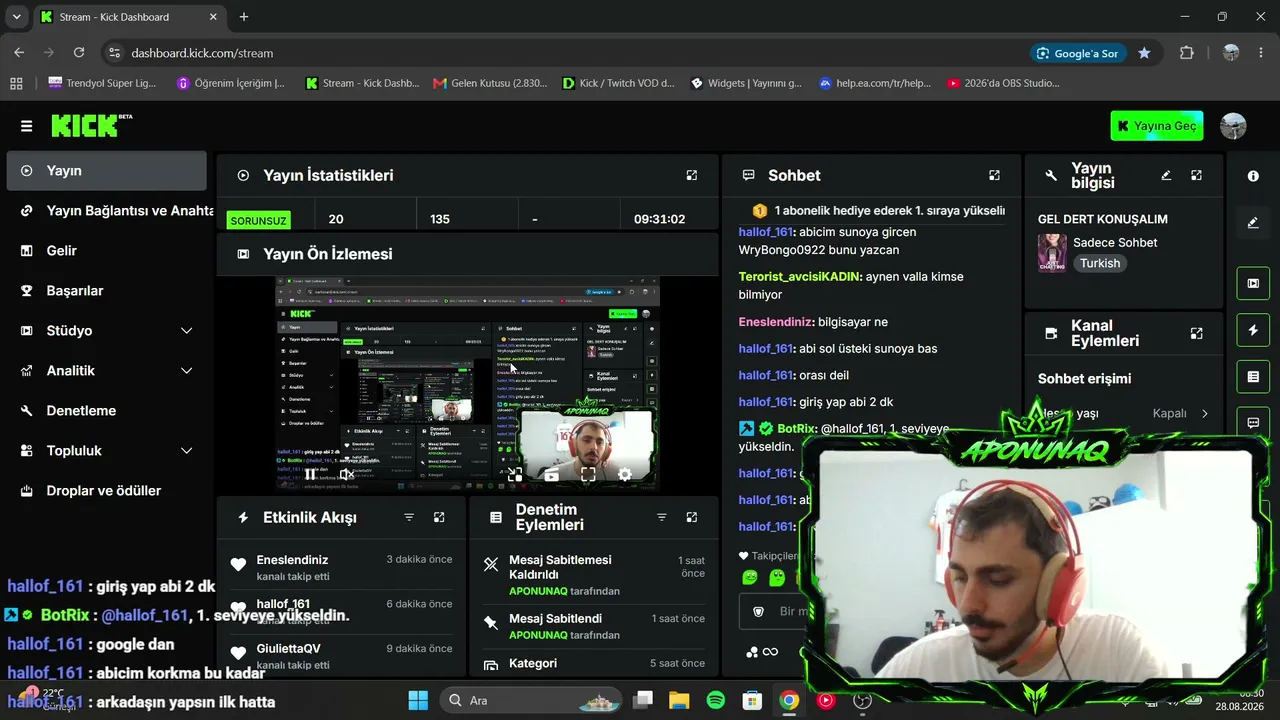Viewport: 1280px width, 720px height.
Task: Open the user profile avatar menu
Action: [1234, 126]
